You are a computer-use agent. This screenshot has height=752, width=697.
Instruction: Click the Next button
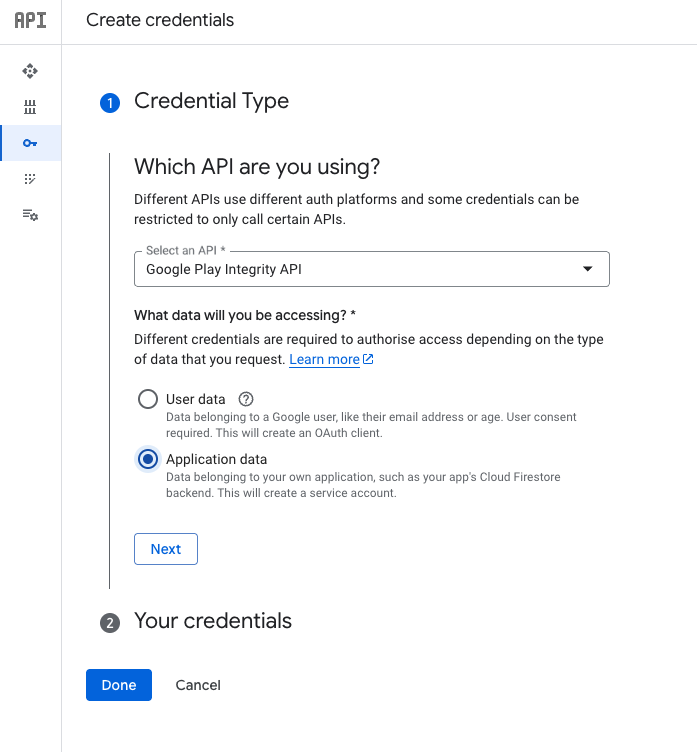(x=166, y=549)
